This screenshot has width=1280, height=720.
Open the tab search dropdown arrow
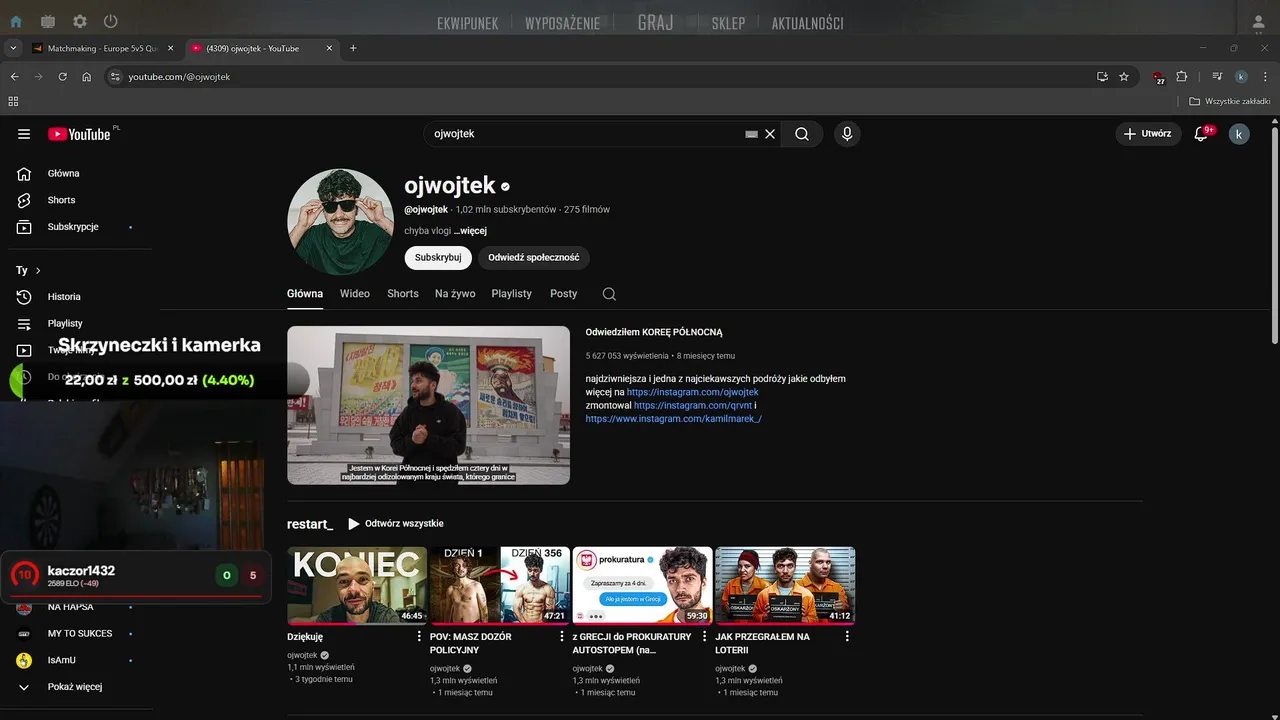(13, 48)
